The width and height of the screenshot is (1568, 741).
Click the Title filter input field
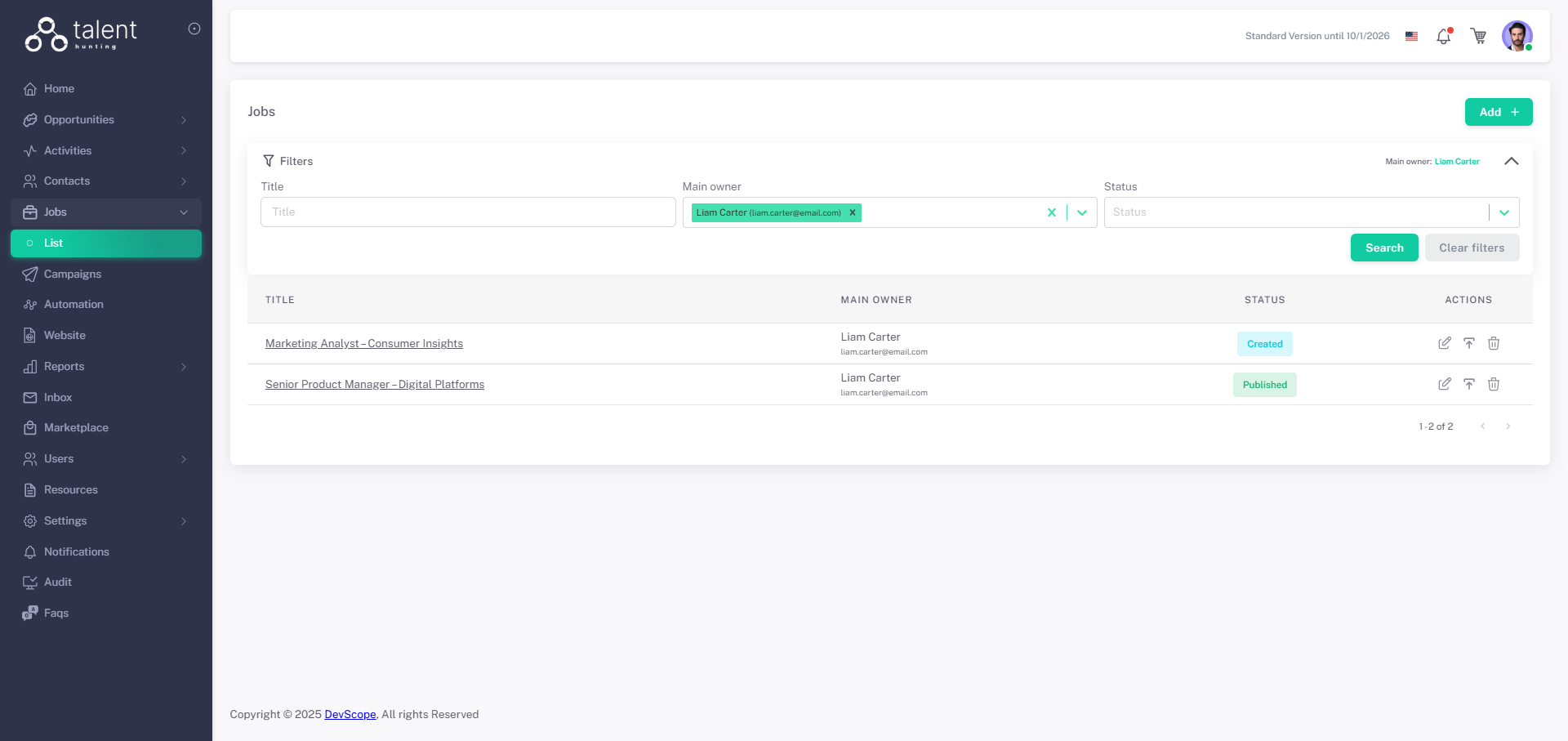click(x=467, y=212)
